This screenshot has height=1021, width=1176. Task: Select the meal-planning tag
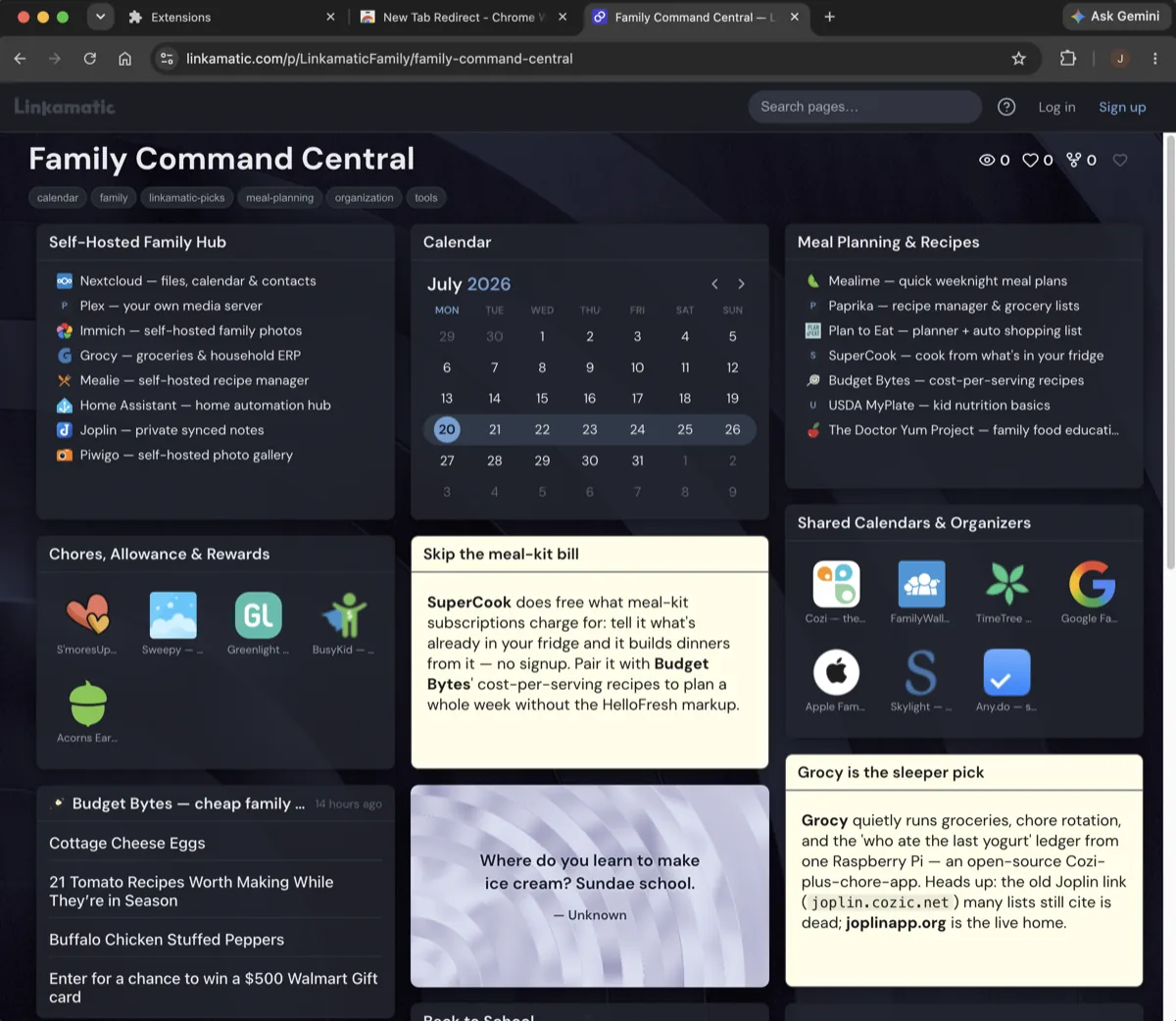(x=279, y=198)
